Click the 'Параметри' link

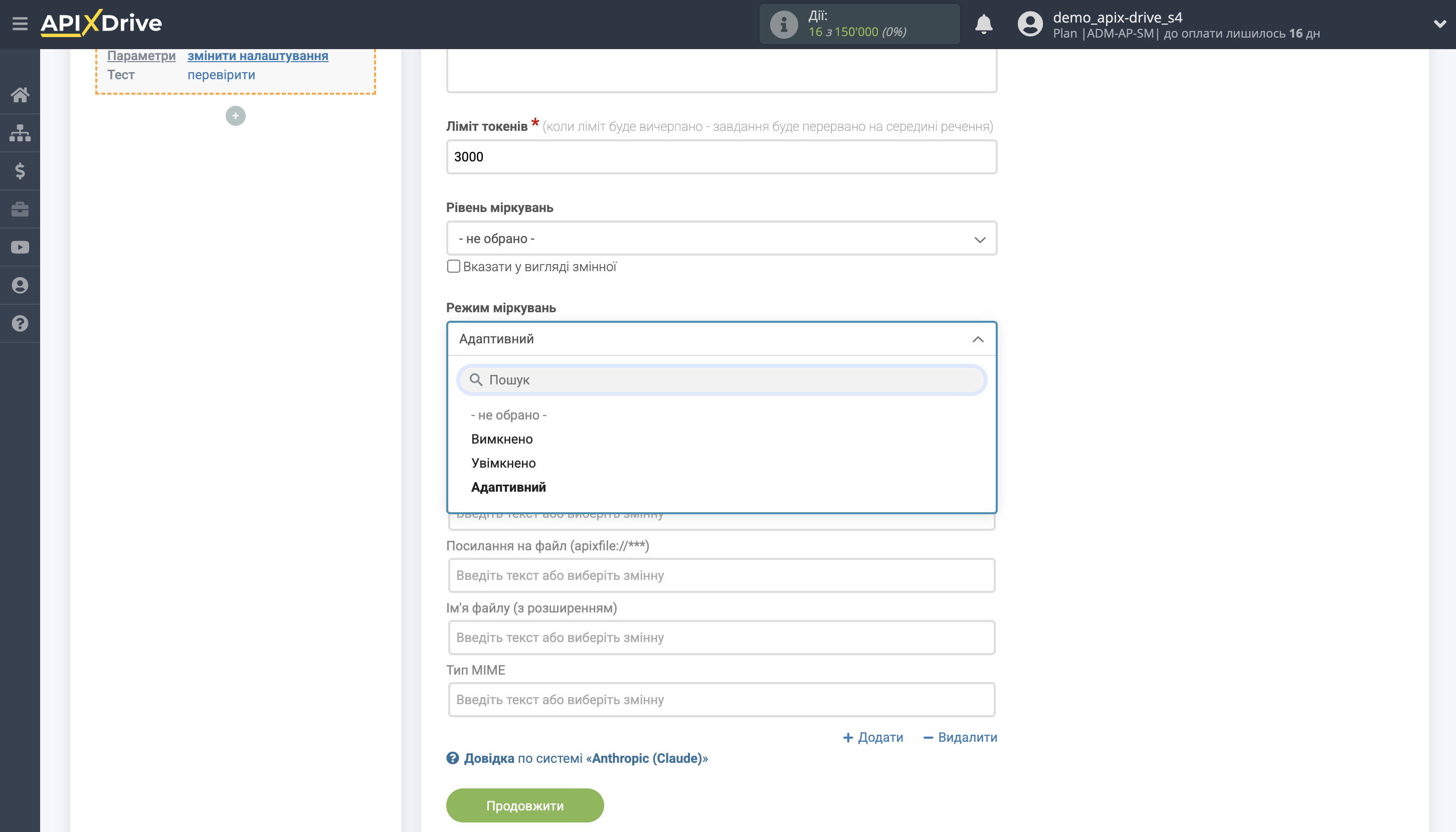point(141,56)
